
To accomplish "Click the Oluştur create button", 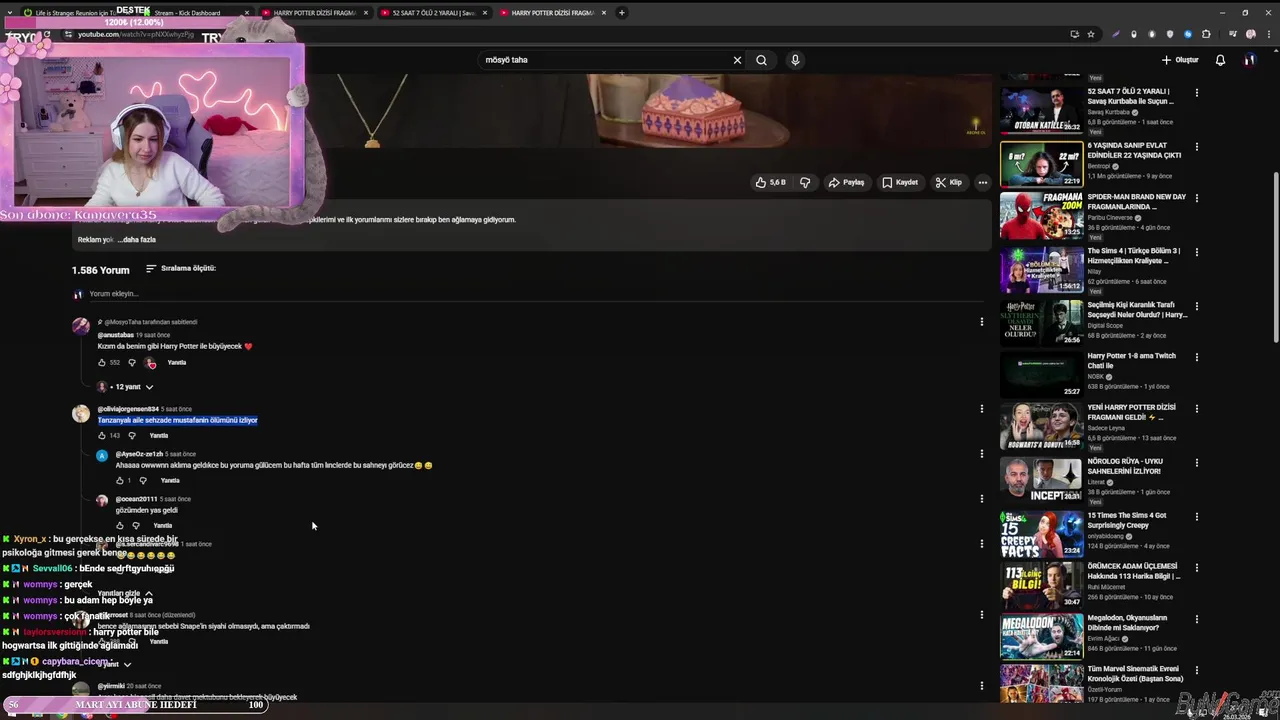I will (x=1180, y=60).
